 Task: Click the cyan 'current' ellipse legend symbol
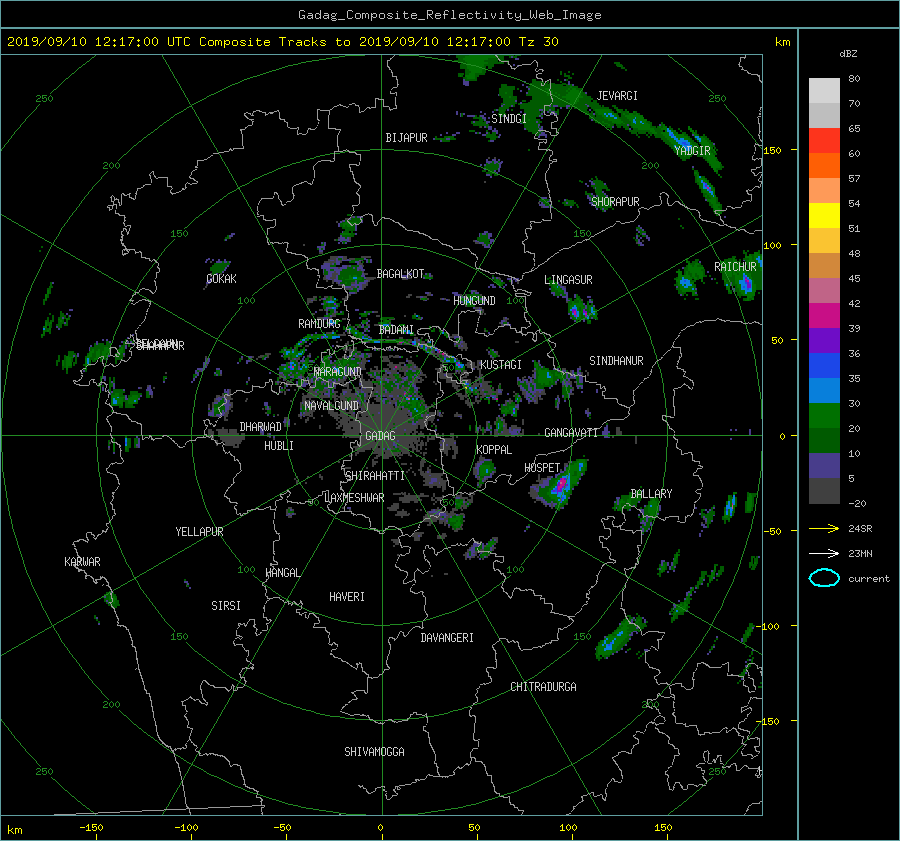pyautogui.click(x=824, y=578)
